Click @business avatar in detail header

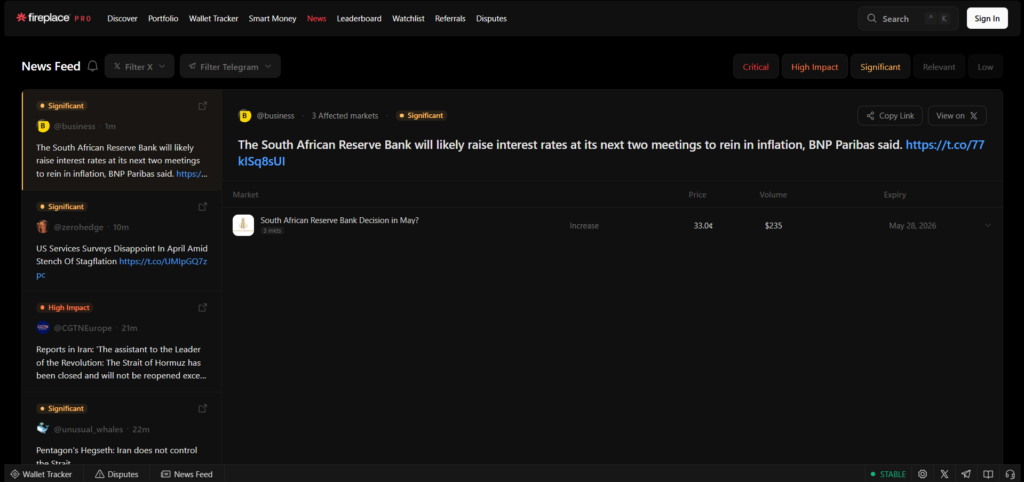click(245, 116)
